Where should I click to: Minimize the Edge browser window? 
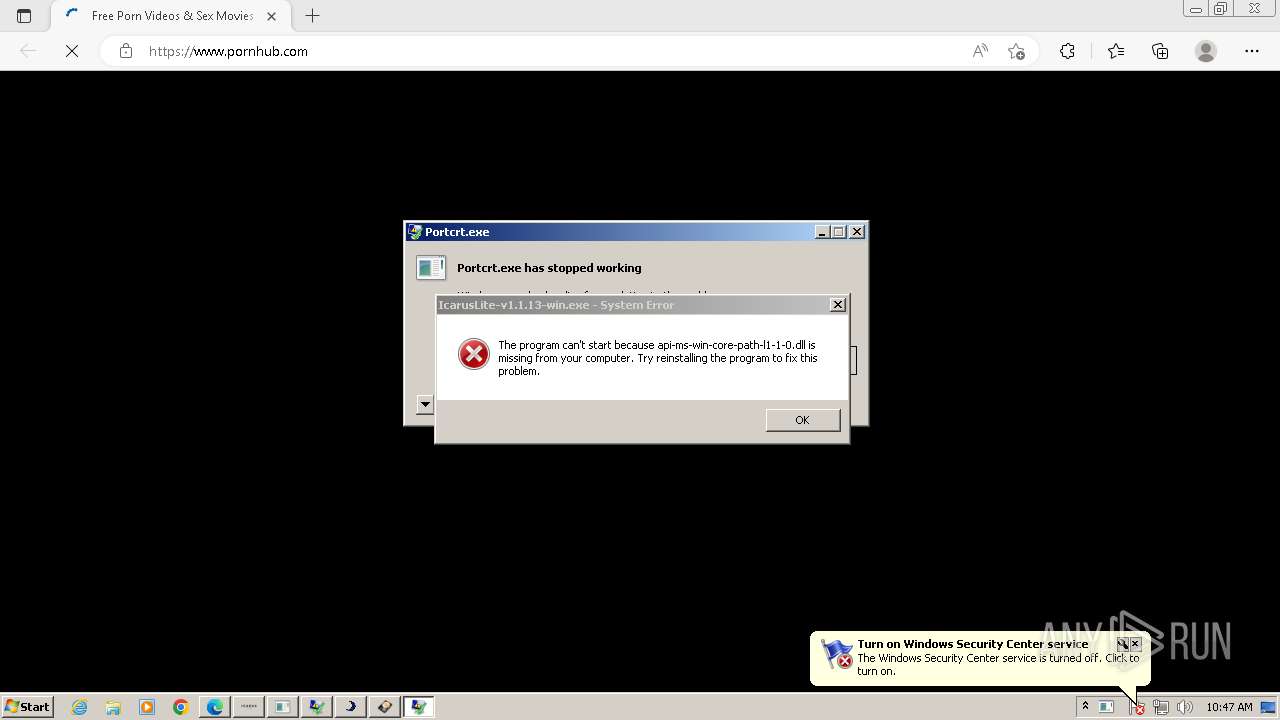1195,9
